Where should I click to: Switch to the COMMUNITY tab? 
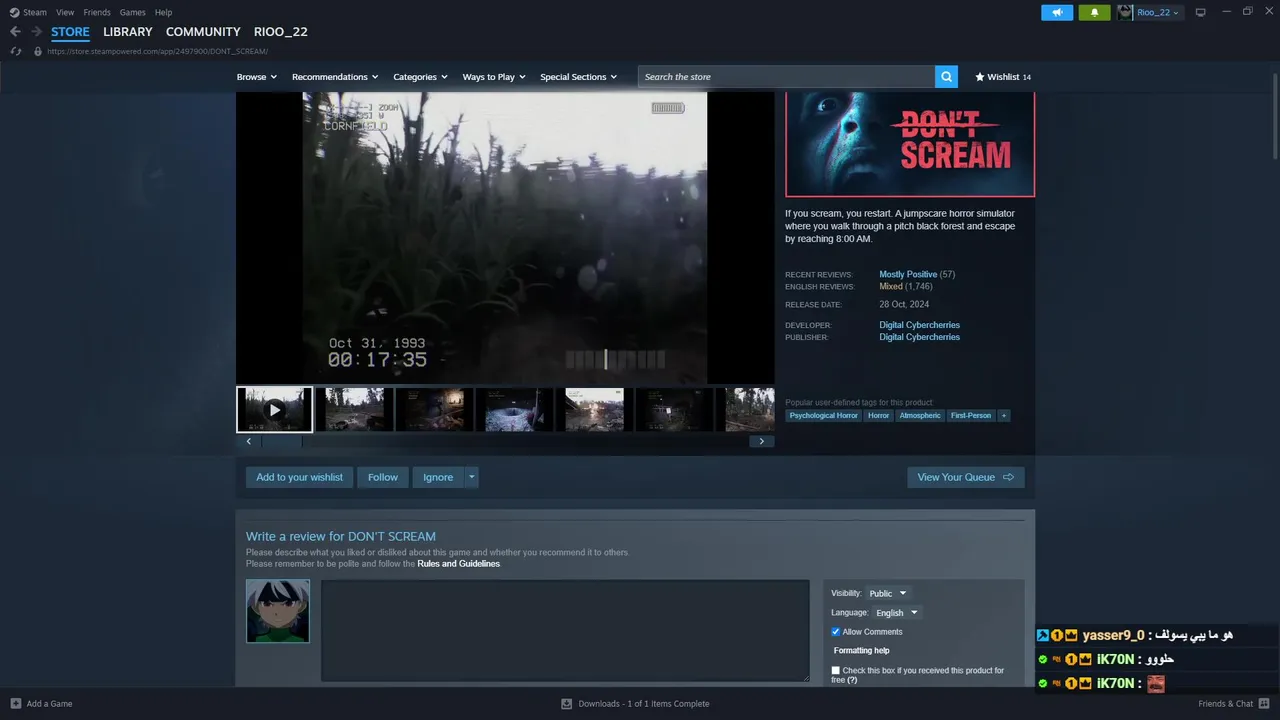tap(203, 32)
